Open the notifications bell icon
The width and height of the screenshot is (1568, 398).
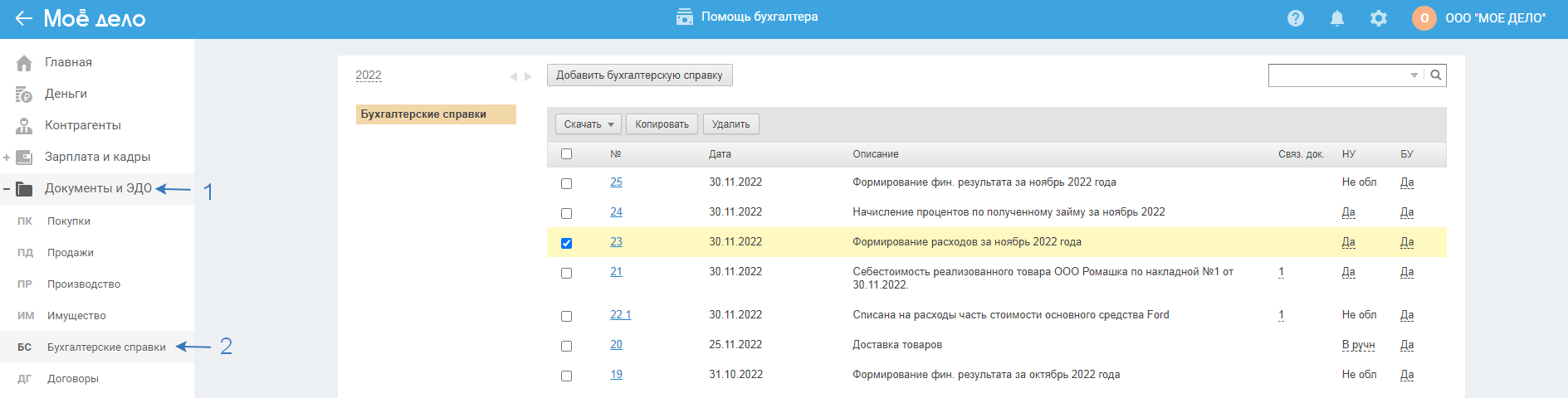pos(1336,18)
